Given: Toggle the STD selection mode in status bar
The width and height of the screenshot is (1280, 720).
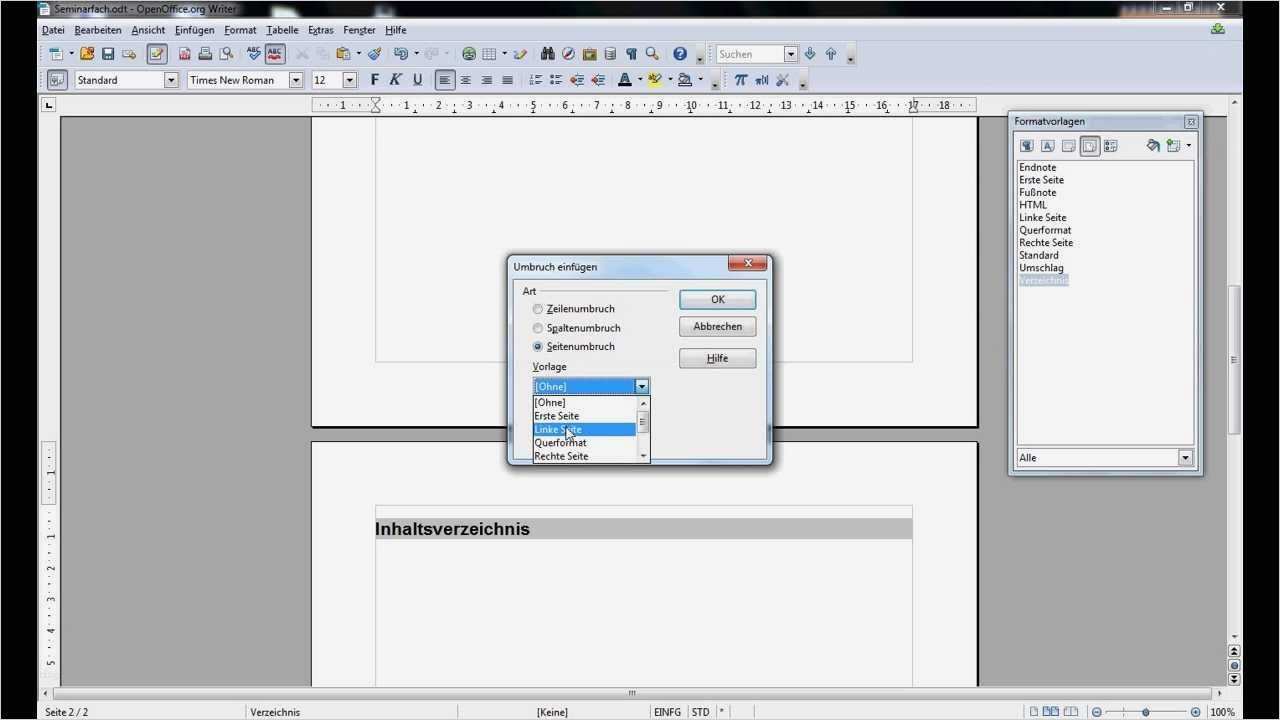Looking at the screenshot, I should click(x=700, y=712).
